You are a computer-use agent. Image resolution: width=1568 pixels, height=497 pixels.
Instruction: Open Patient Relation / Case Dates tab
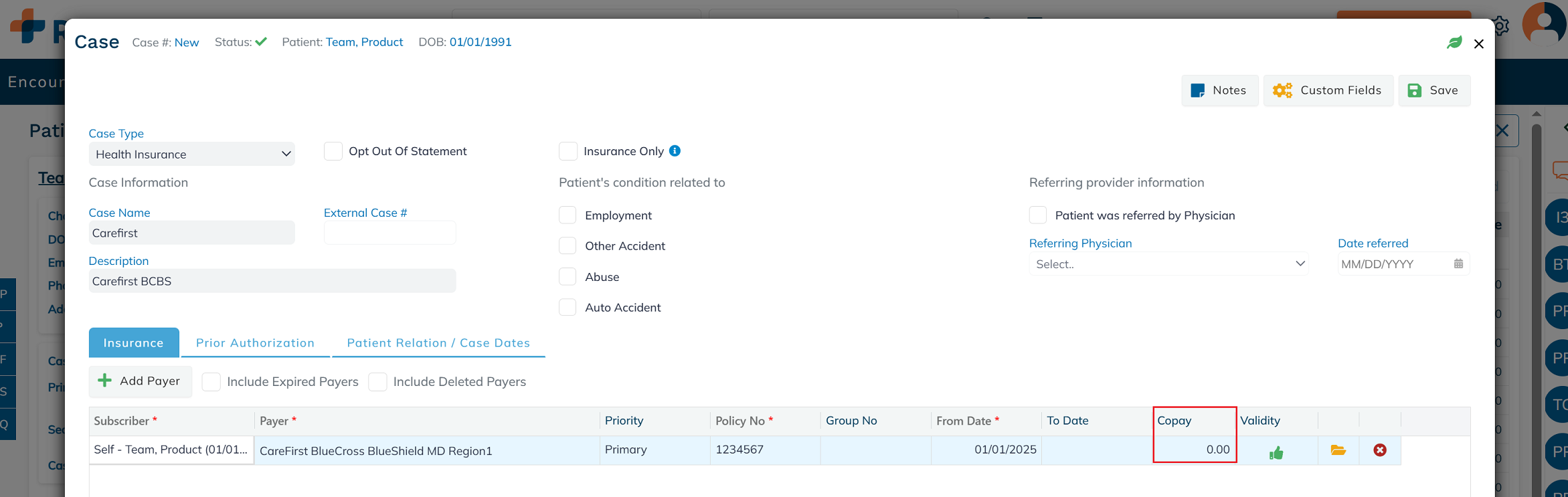(x=438, y=343)
